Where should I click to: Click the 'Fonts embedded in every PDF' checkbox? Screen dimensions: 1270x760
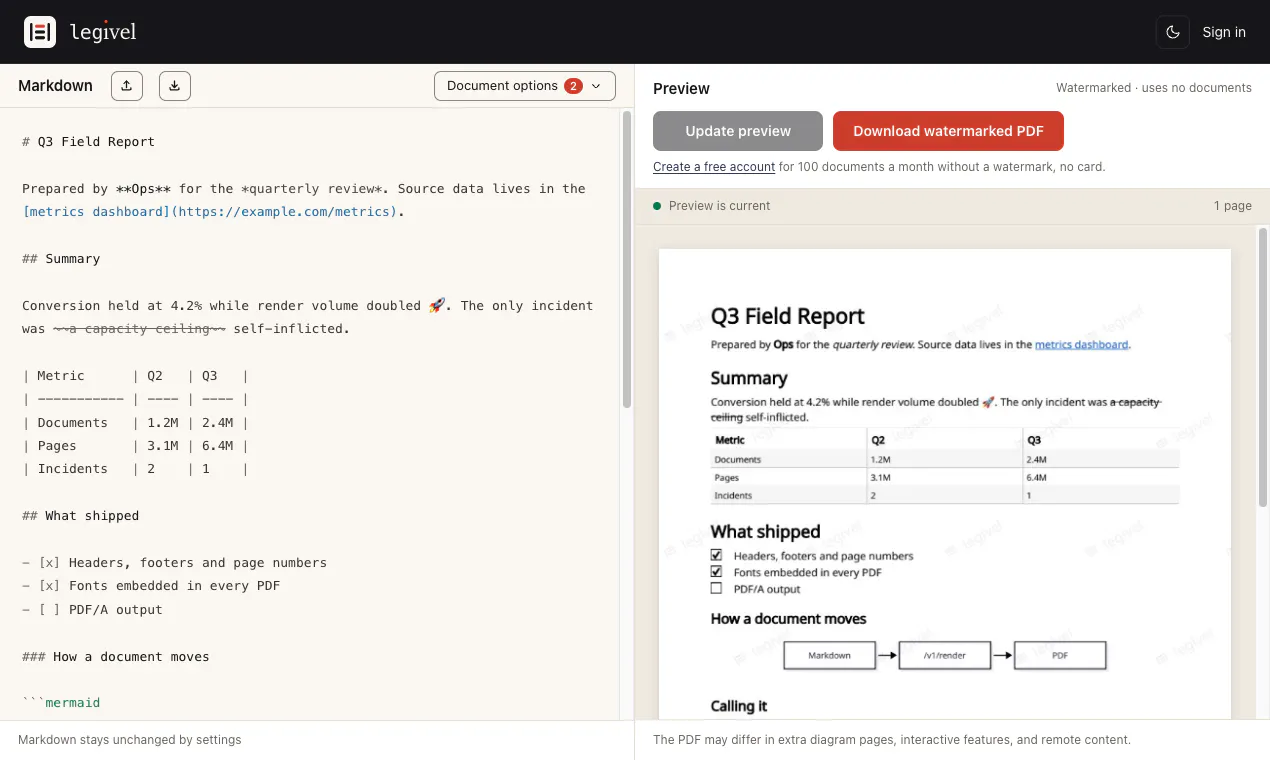[x=716, y=572]
